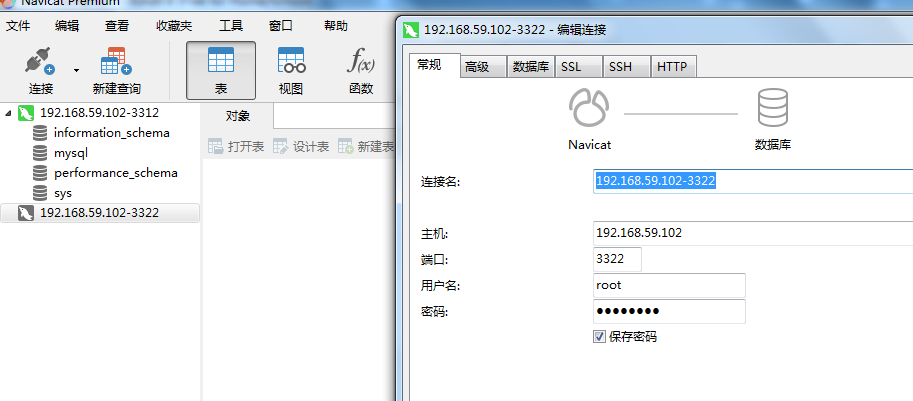Select the information_schema database icon
Screen dimensions: 913x401
pos(40,133)
